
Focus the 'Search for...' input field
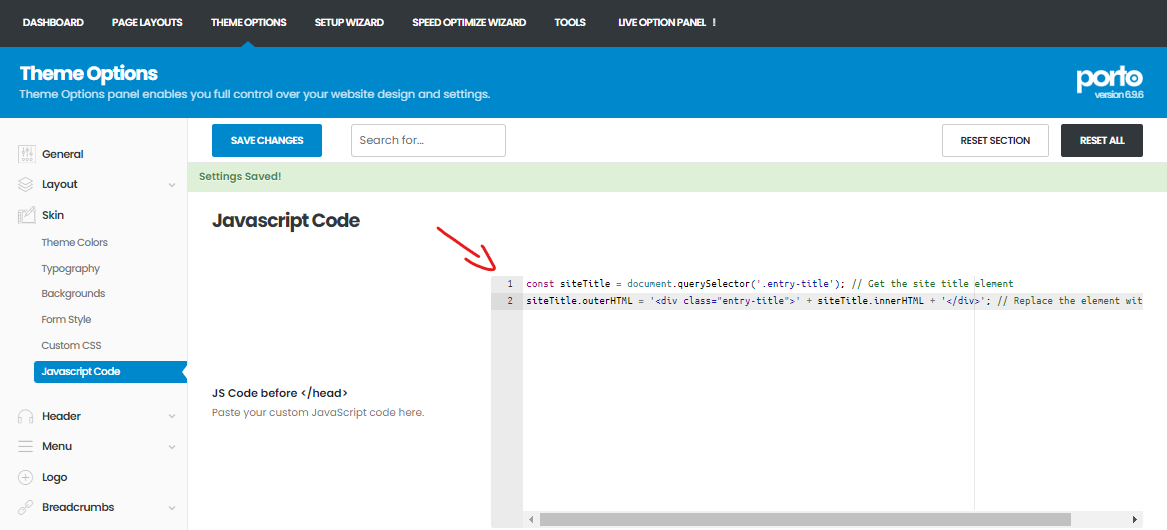pos(428,141)
